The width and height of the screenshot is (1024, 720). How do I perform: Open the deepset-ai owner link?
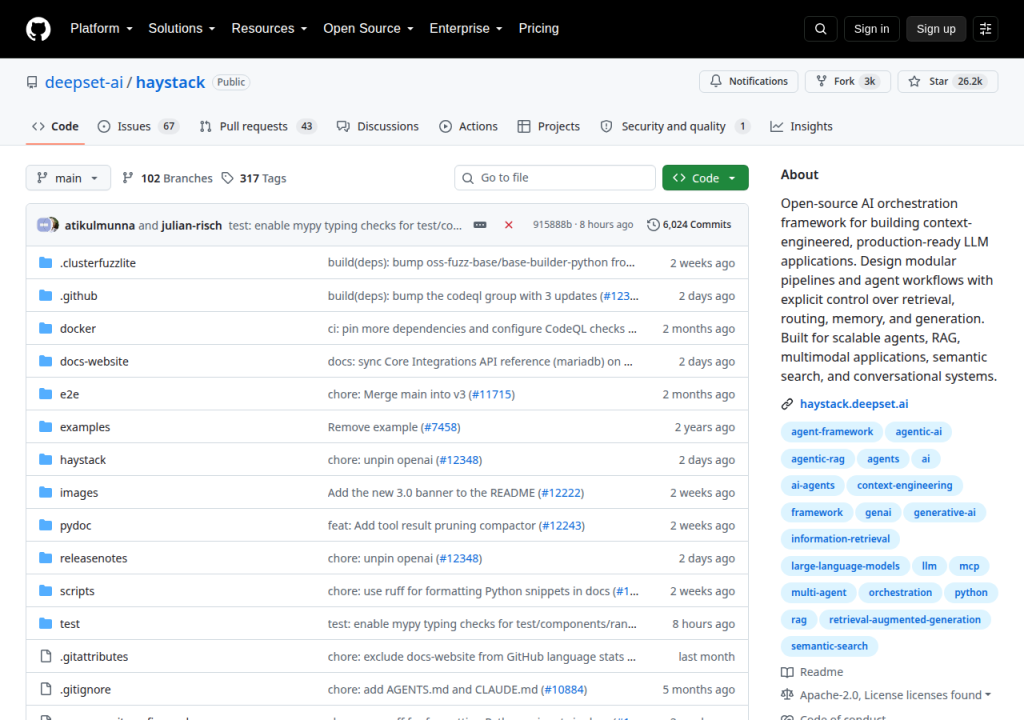click(x=84, y=82)
